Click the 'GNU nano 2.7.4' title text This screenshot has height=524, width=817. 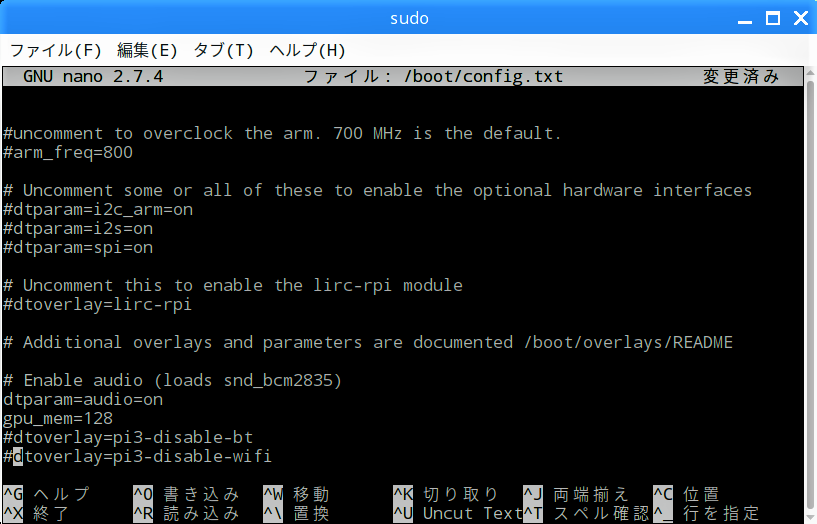click(x=93, y=77)
